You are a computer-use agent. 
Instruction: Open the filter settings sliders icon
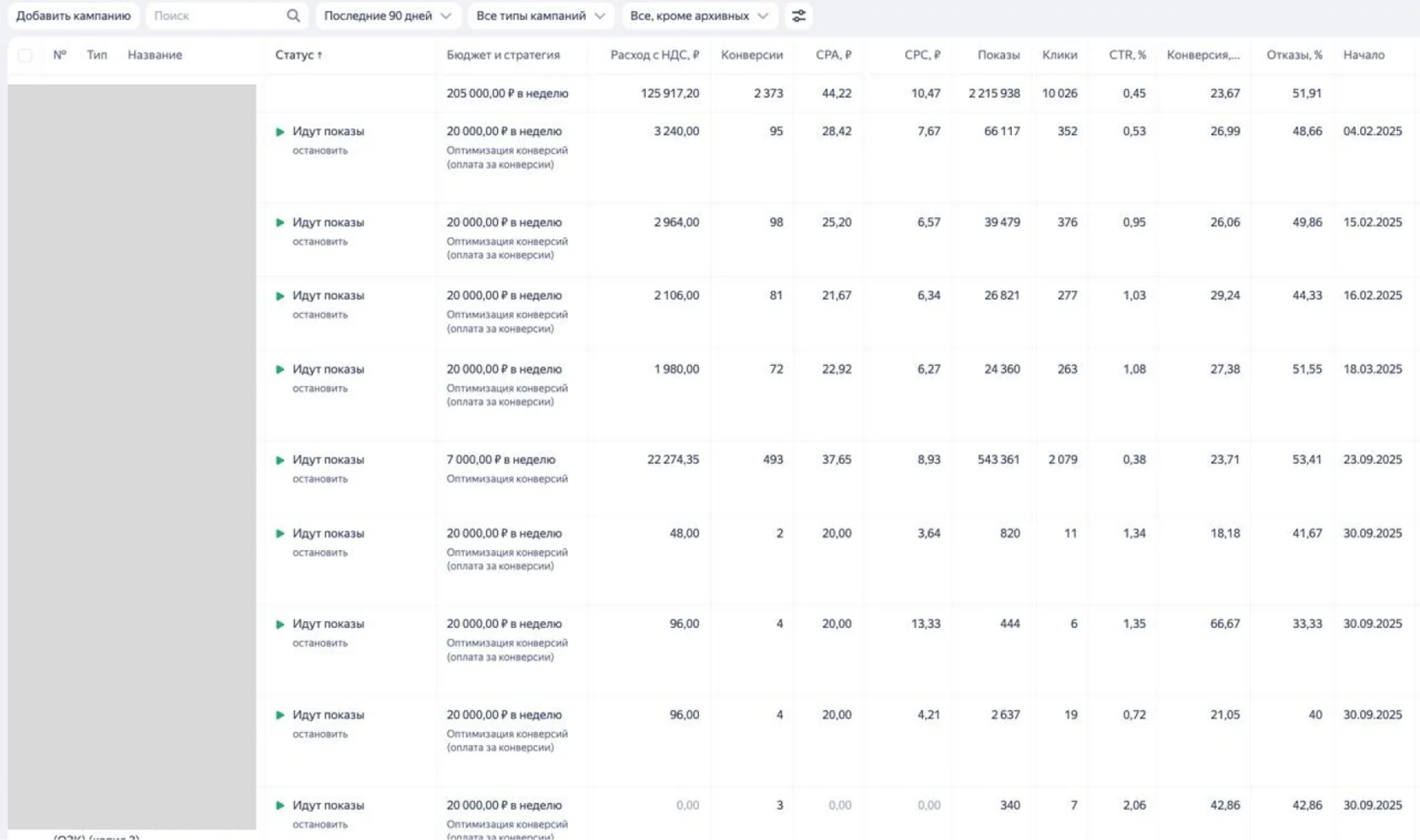click(799, 15)
